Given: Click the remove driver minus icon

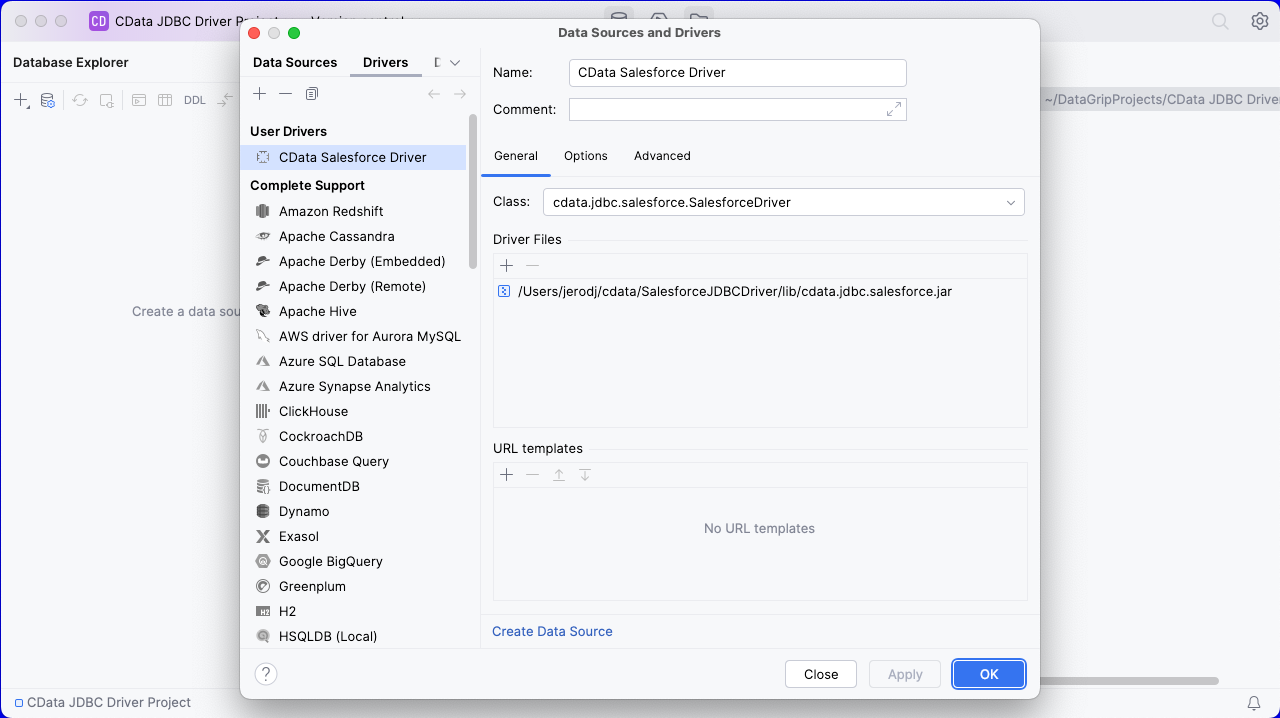Looking at the screenshot, I should coord(285,94).
